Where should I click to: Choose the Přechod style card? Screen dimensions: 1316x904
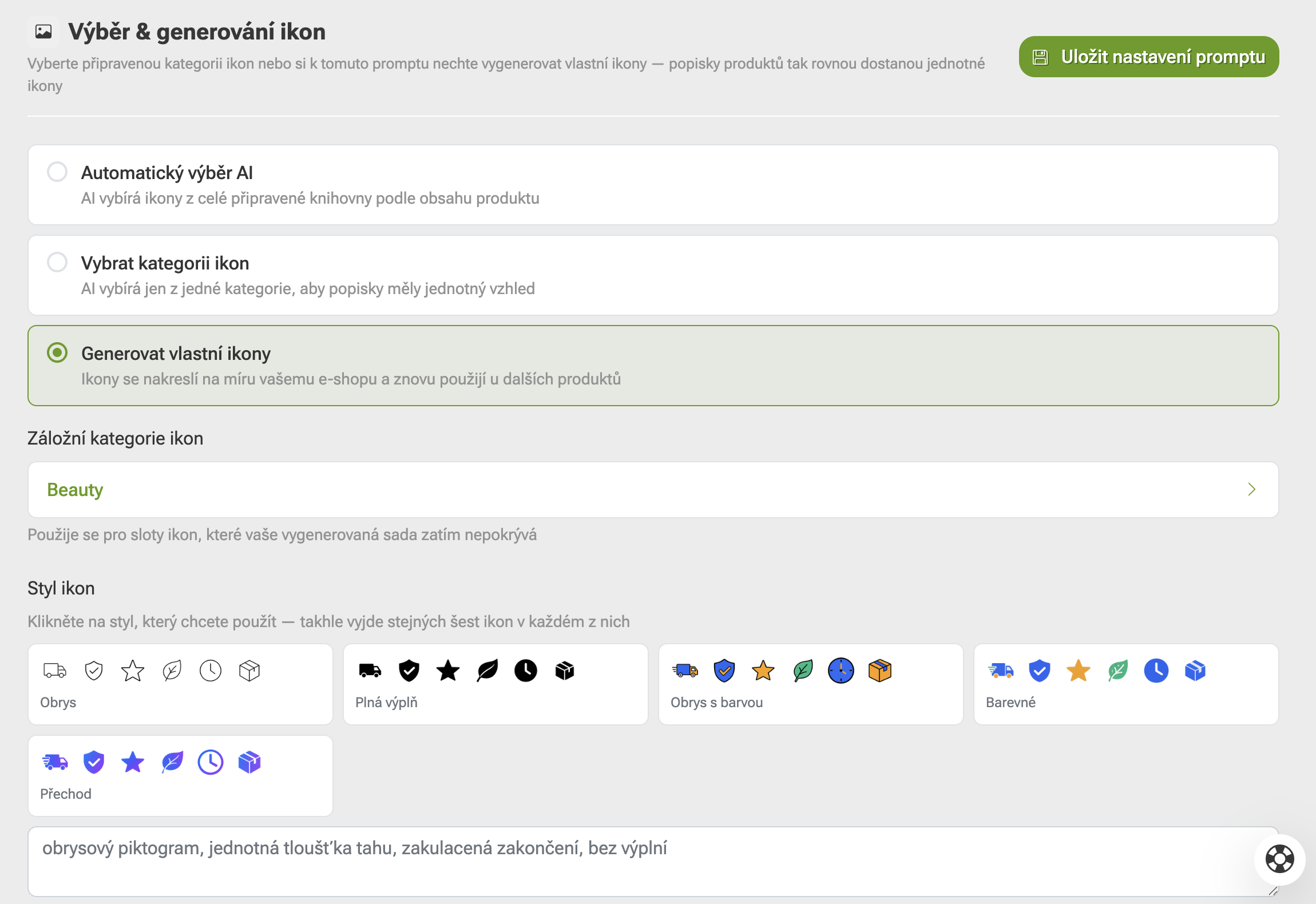coord(180,776)
